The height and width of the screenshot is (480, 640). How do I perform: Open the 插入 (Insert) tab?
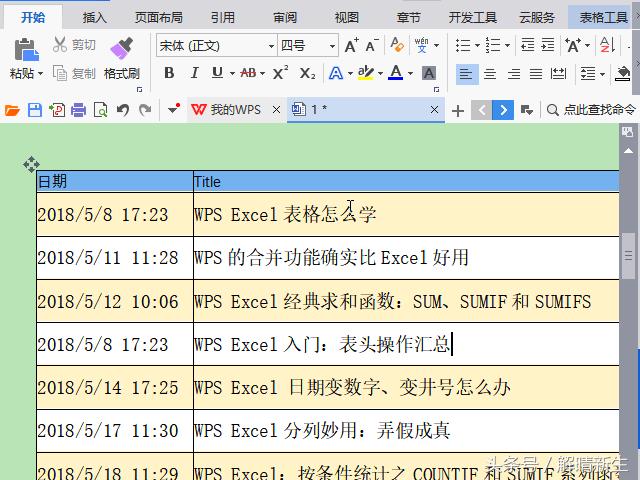pyautogui.click(x=94, y=18)
